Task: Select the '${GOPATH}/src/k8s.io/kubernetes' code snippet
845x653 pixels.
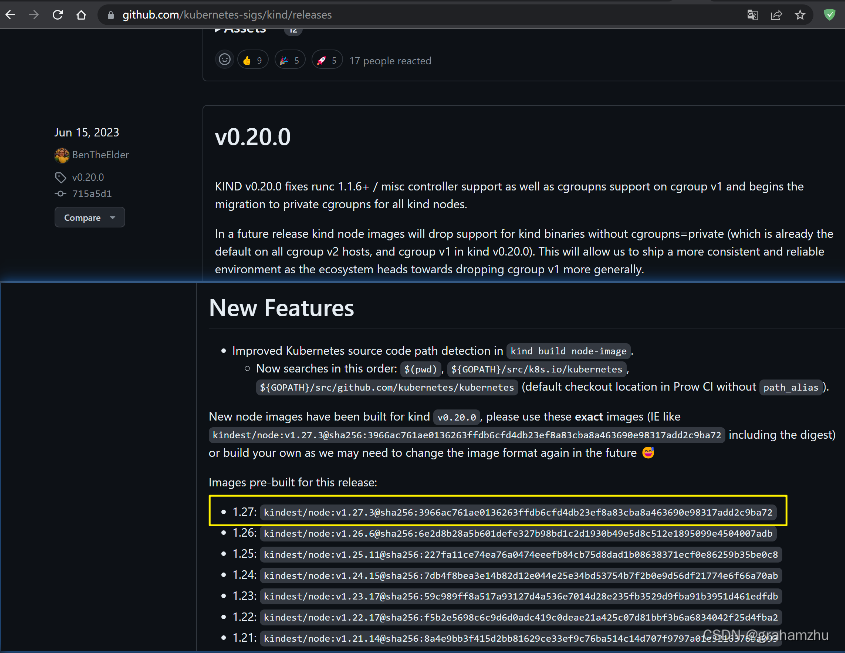Action: pyautogui.click(x=536, y=369)
